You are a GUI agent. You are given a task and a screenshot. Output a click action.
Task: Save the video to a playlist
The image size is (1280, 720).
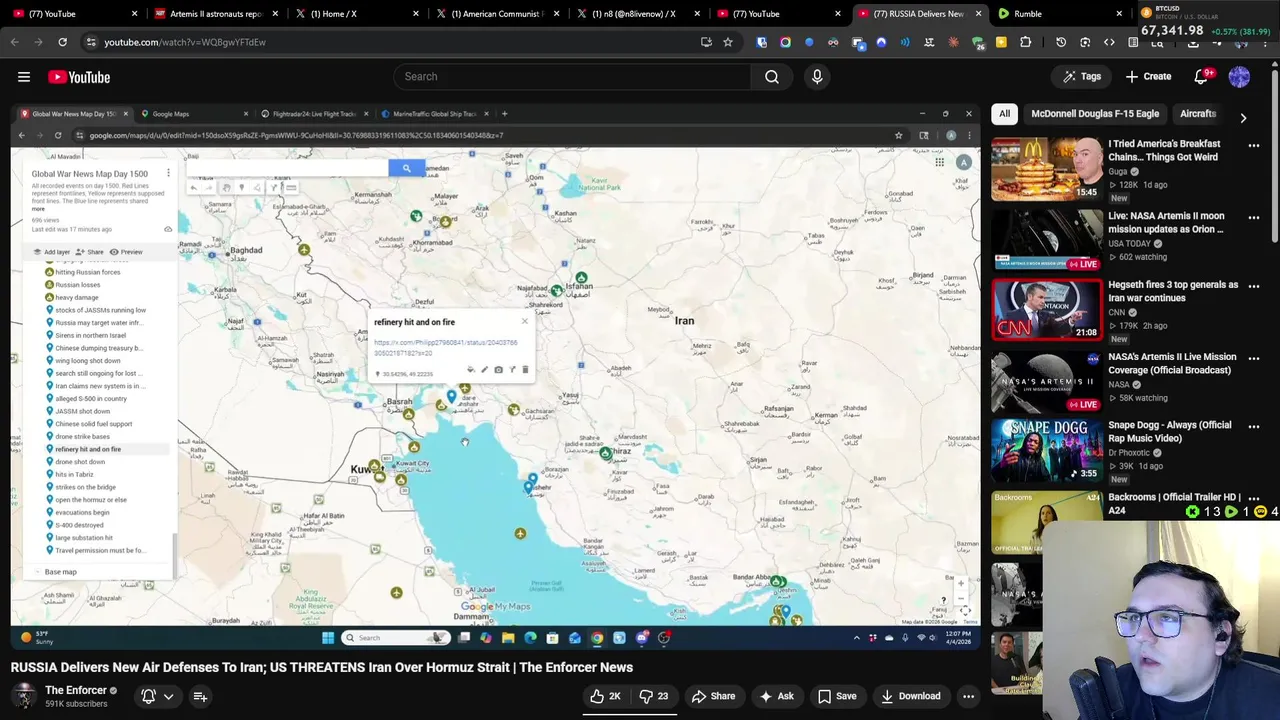click(x=837, y=696)
